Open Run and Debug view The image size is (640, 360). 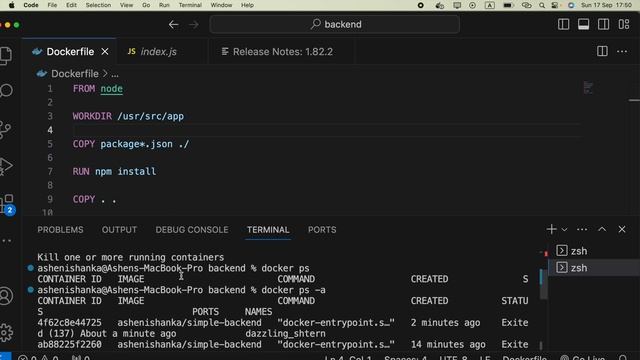(x=6, y=166)
